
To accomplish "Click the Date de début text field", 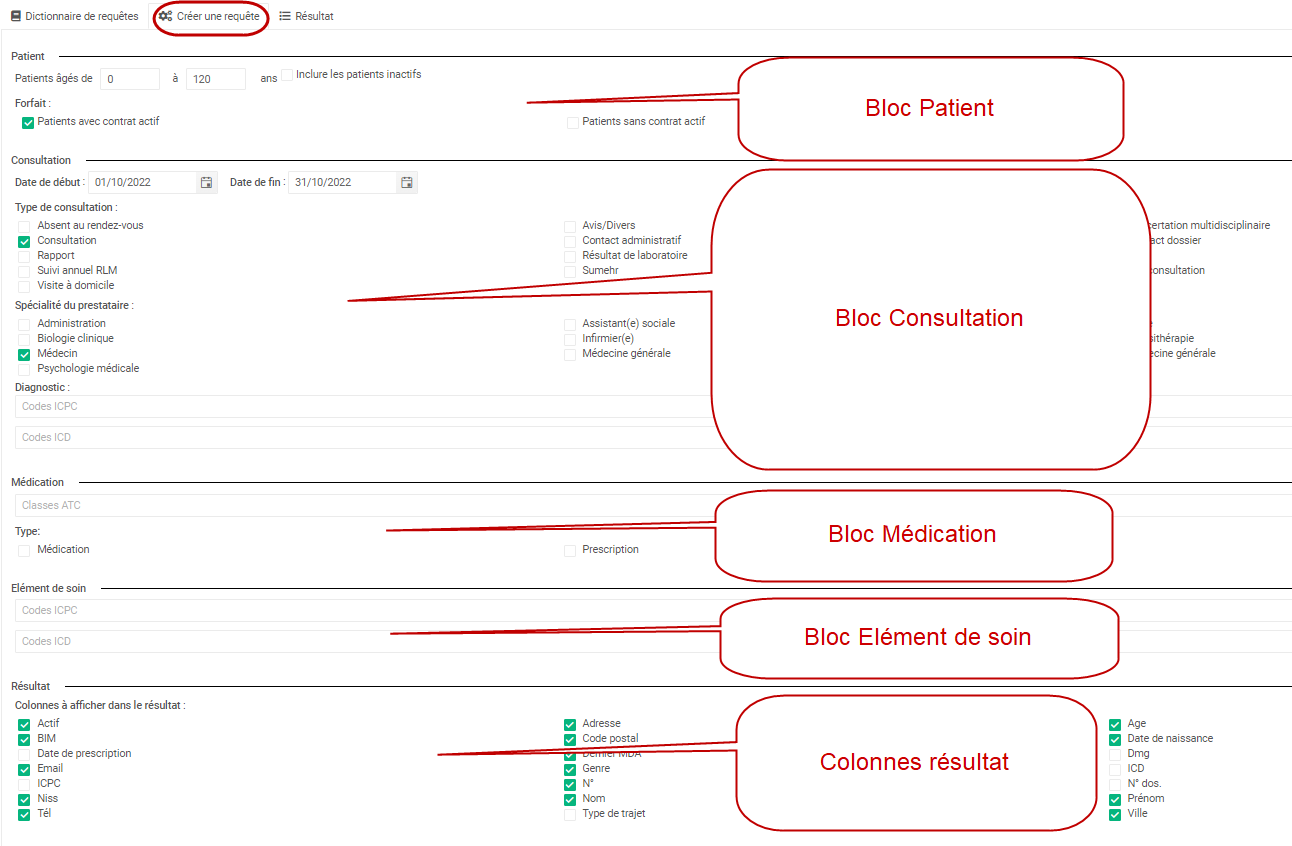I will coord(143,182).
